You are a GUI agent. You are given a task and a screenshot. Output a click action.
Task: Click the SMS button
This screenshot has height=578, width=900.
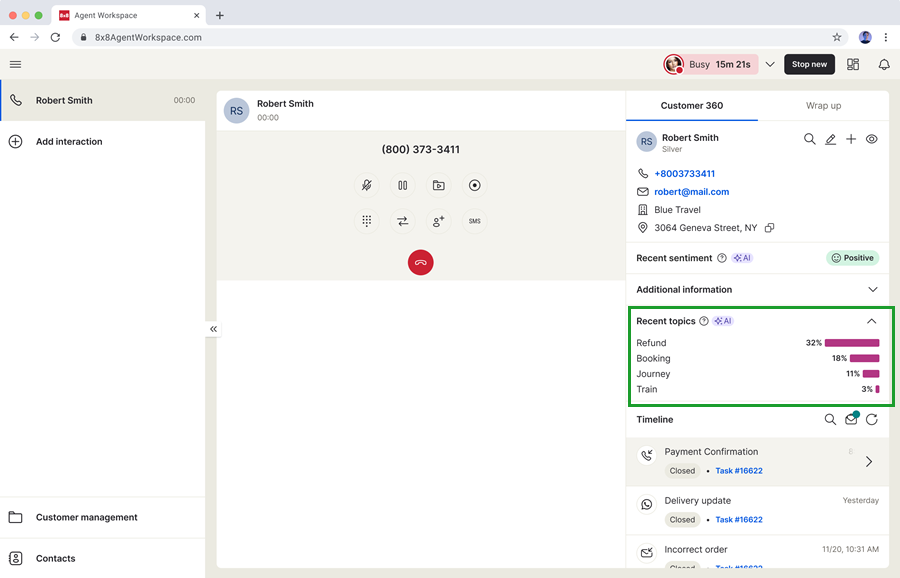tap(474, 221)
